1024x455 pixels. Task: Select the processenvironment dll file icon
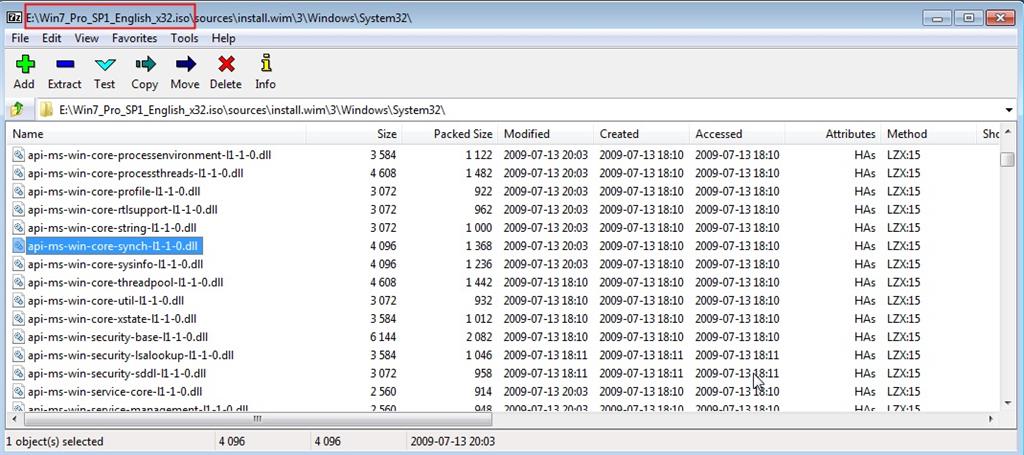point(18,155)
